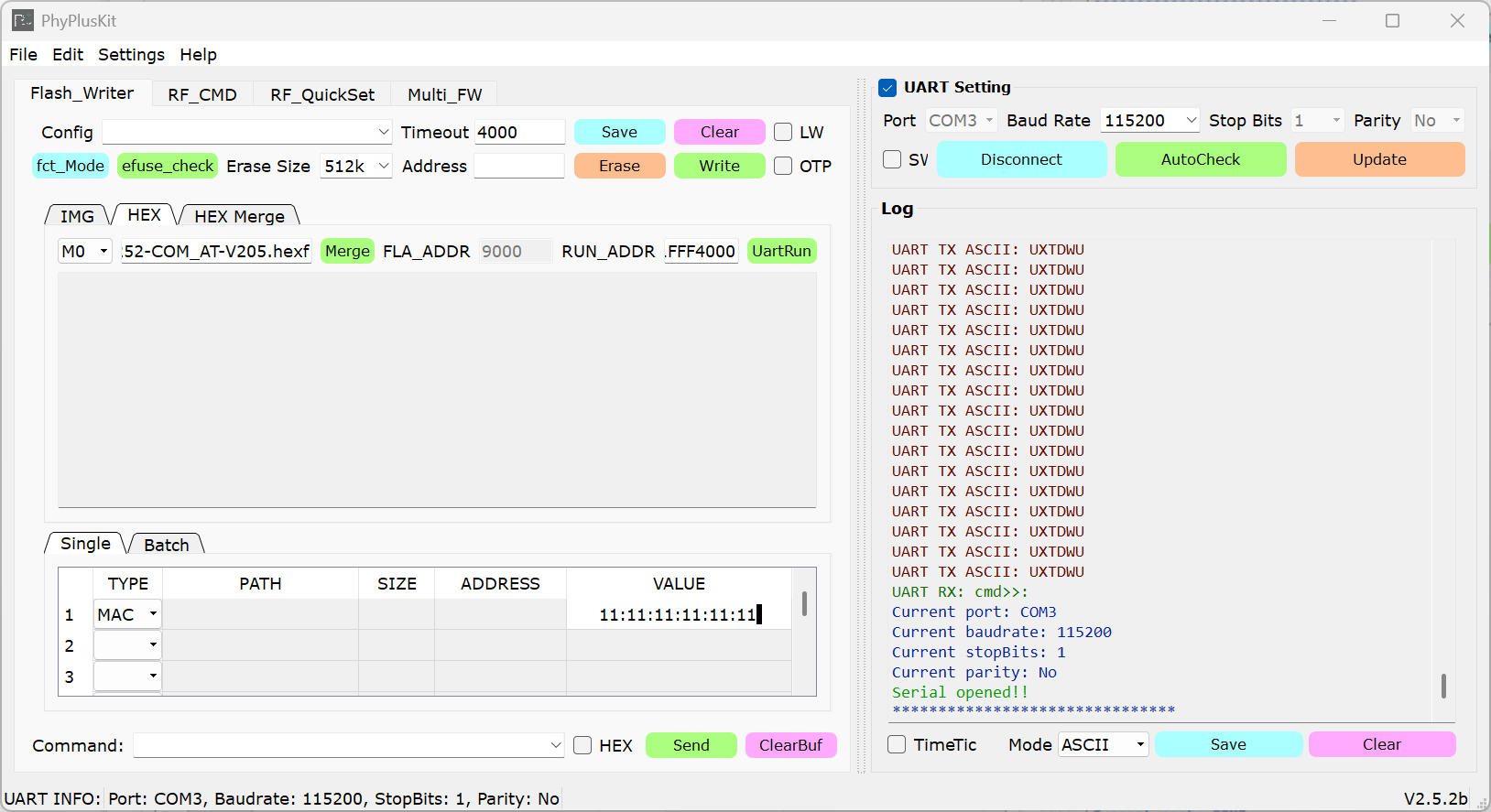
Task: Open the type dropdown in row 3
Action: [127, 677]
